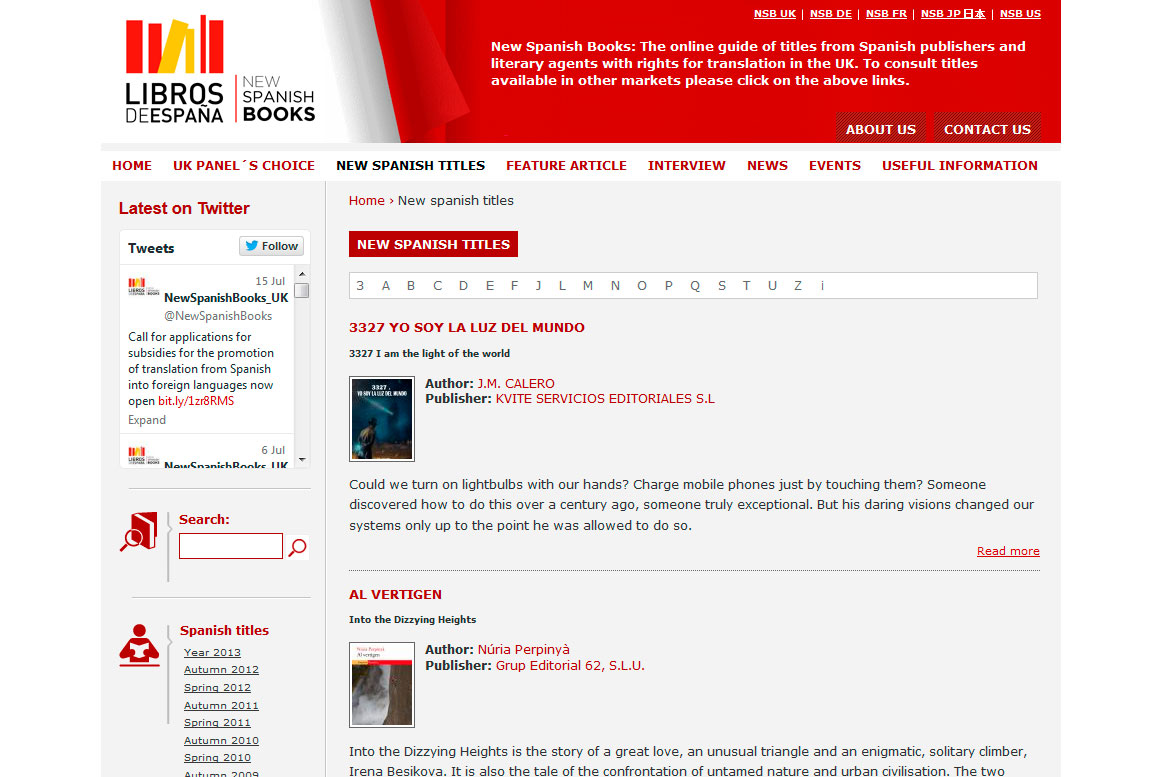Click the Twitter bird icon on Follow button
Viewport: 1163px width, 777px height.
click(250, 245)
